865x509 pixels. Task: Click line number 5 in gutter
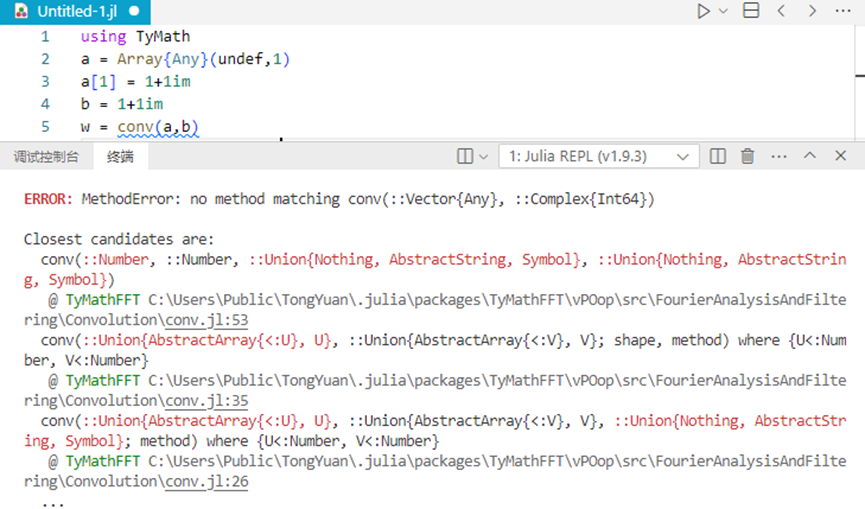pos(45,127)
